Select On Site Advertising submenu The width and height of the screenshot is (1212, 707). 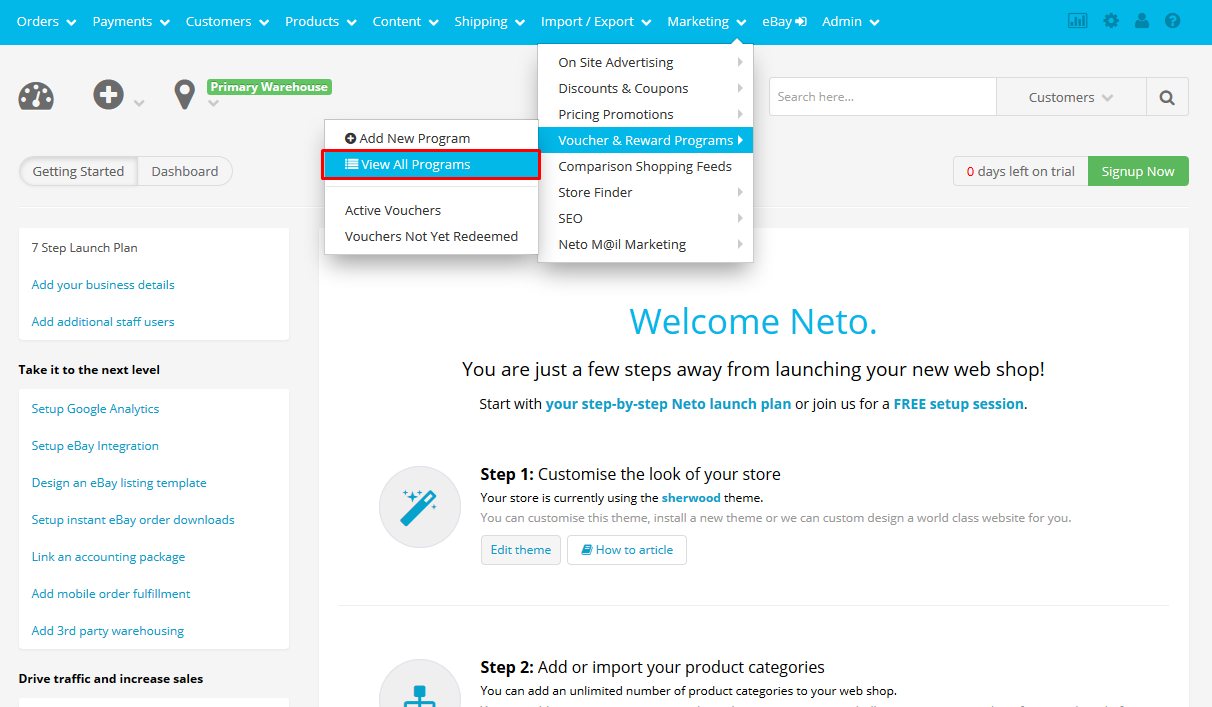pos(646,62)
